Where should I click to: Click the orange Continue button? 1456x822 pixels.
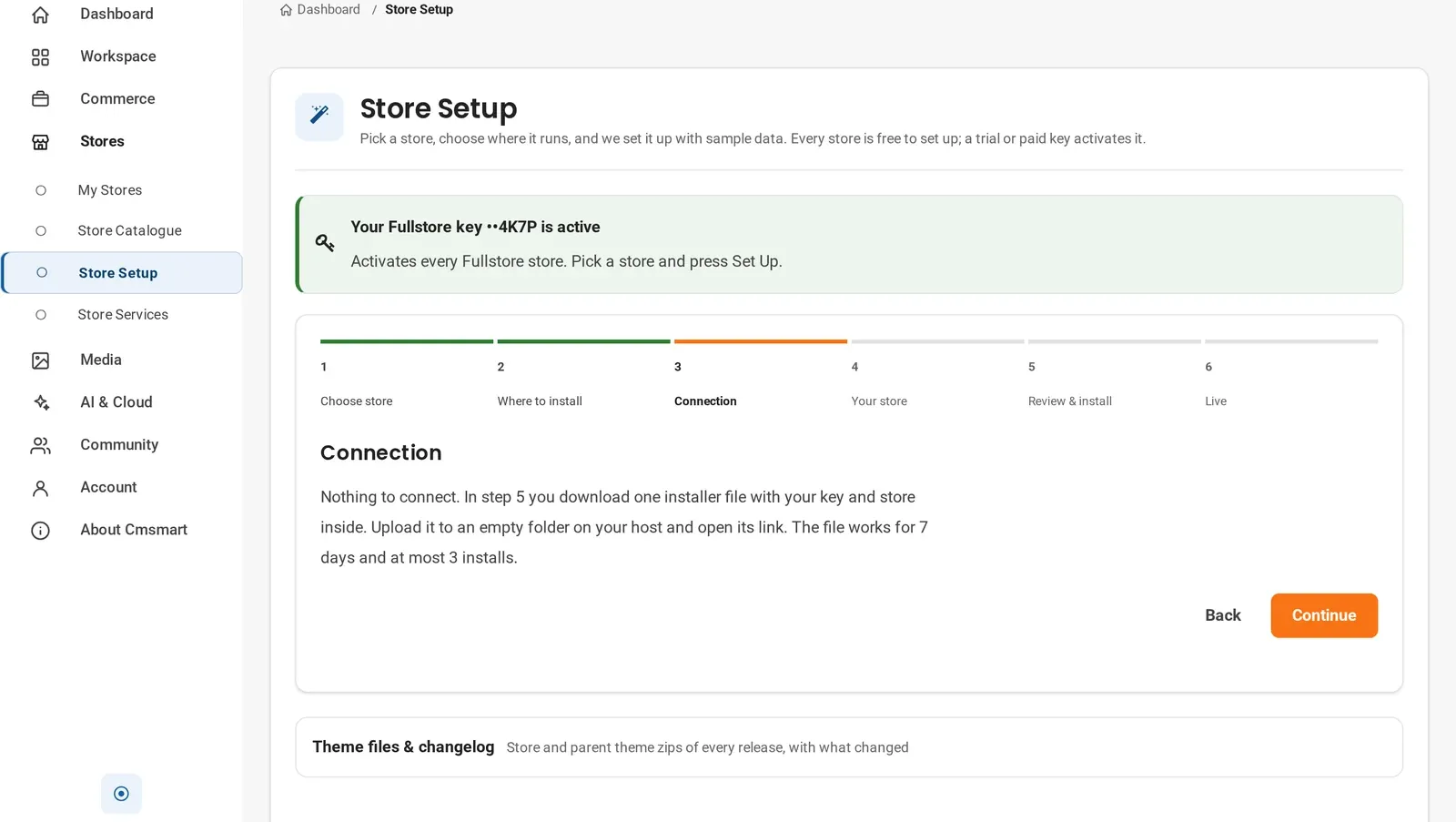click(x=1324, y=616)
